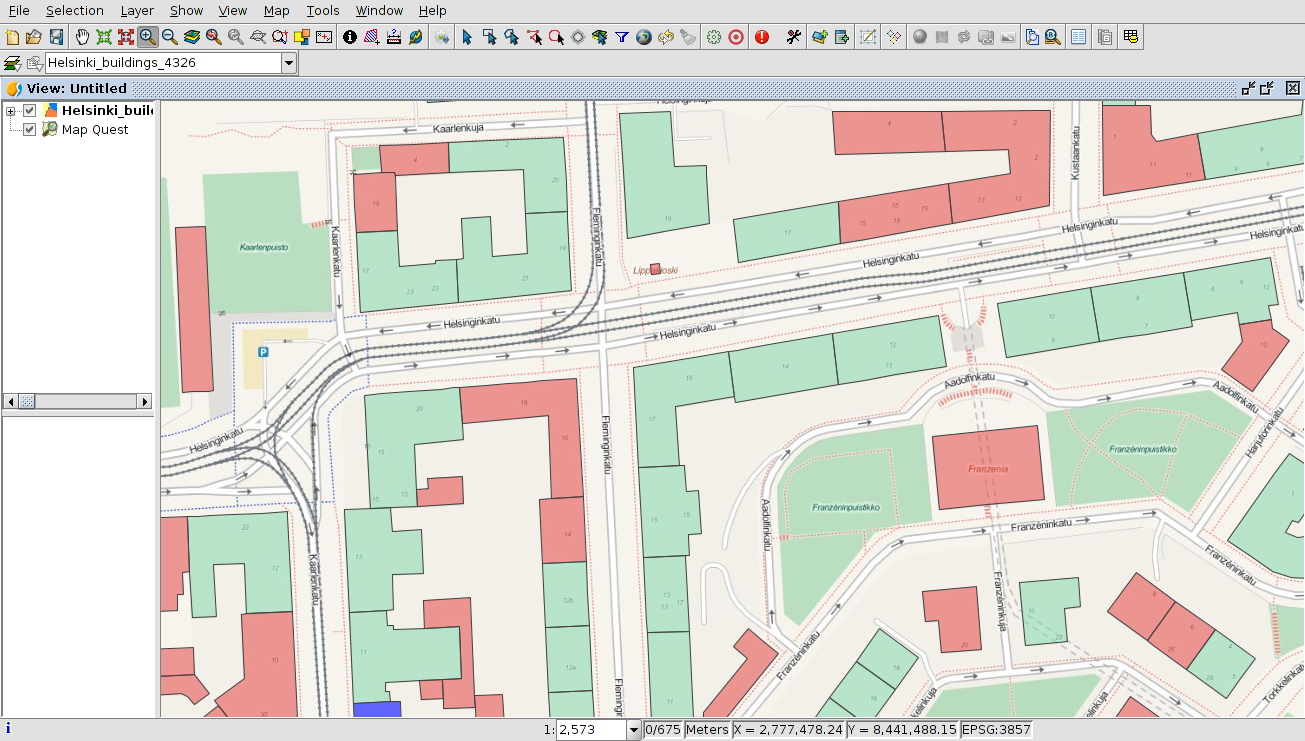Open the preferences wrench tool icon
Viewport: 1305px width, 741px height.
click(794, 37)
